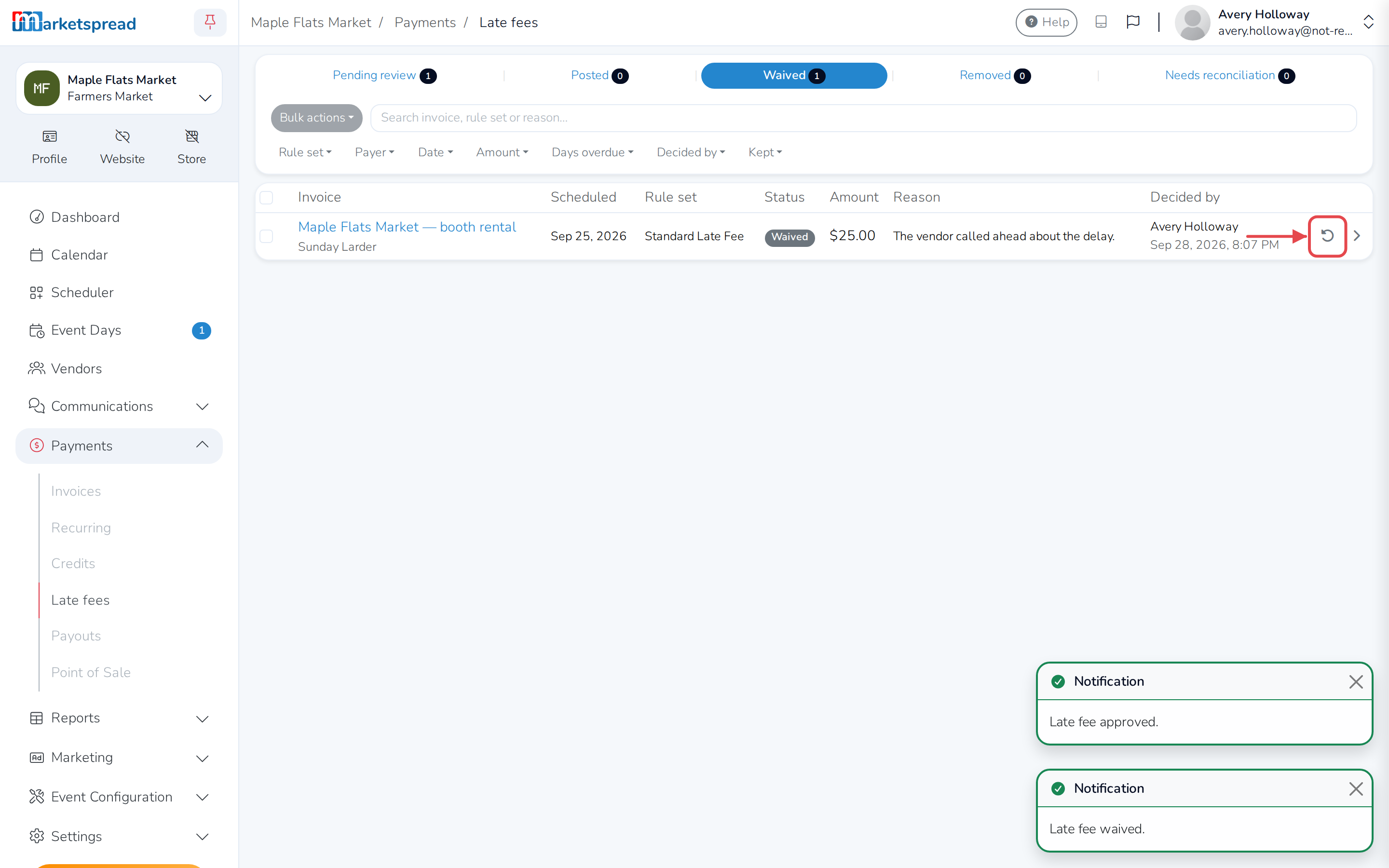Expand the Reports menu

pos(119,718)
